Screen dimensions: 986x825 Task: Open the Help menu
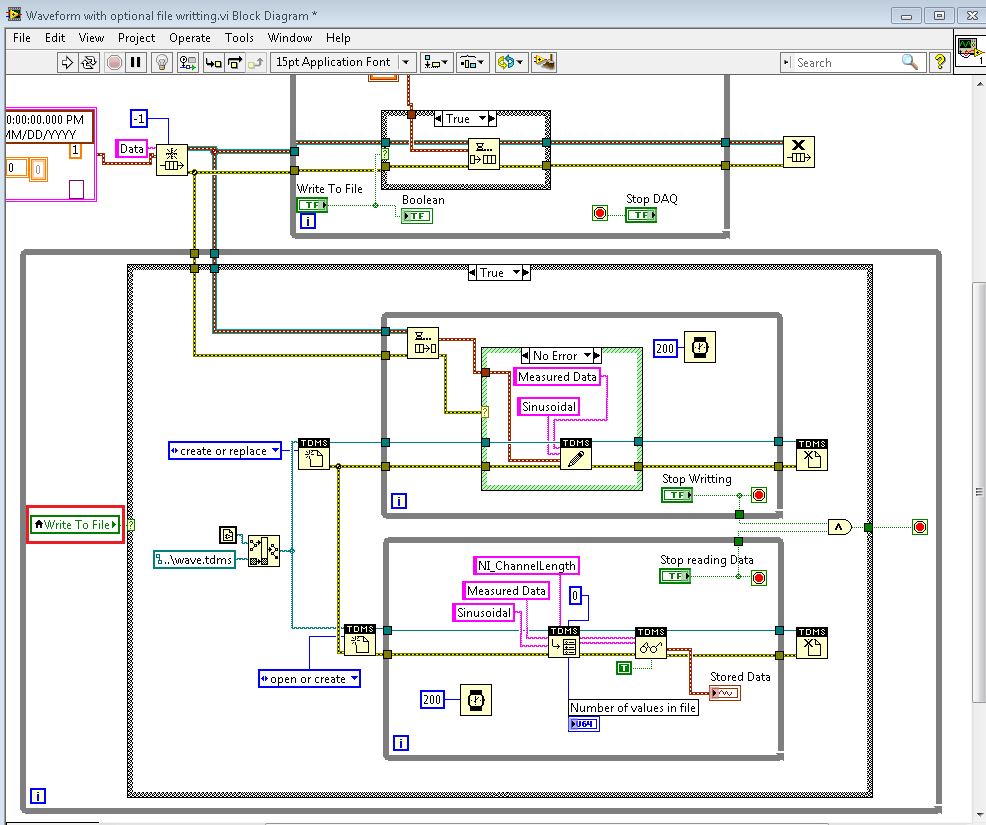338,38
